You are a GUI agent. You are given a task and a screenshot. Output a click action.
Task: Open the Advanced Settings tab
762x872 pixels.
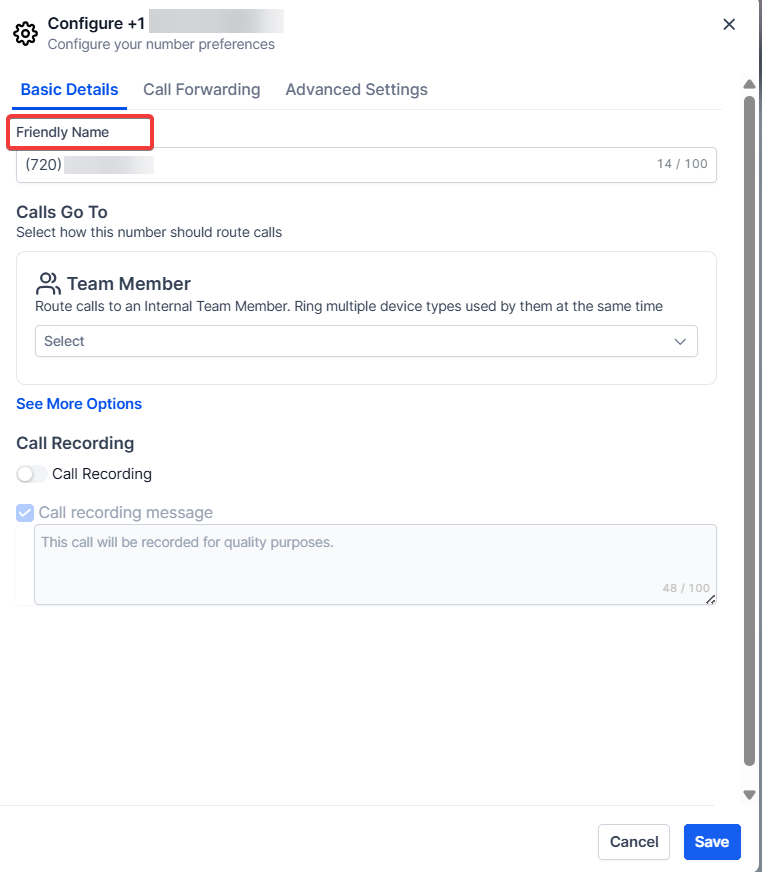pyautogui.click(x=356, y=90)
